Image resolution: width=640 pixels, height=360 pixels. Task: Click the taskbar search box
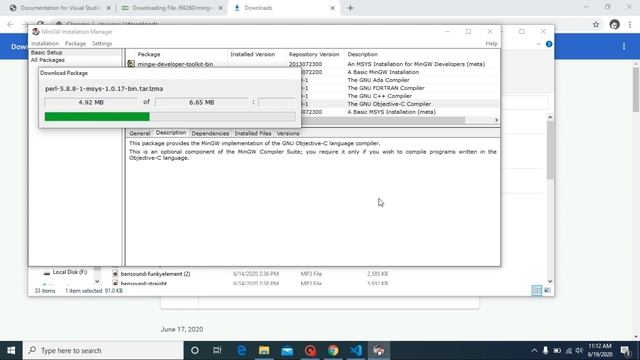tap(103, 350)
